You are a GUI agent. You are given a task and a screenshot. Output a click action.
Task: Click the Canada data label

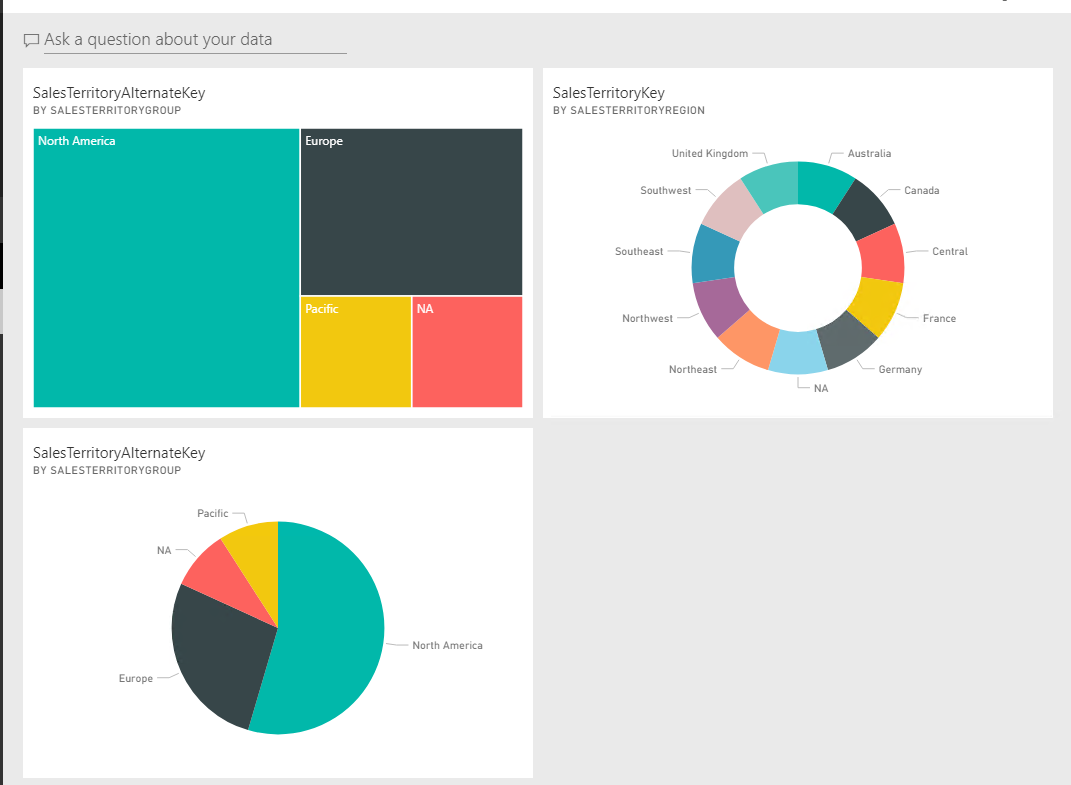point(921,191)
